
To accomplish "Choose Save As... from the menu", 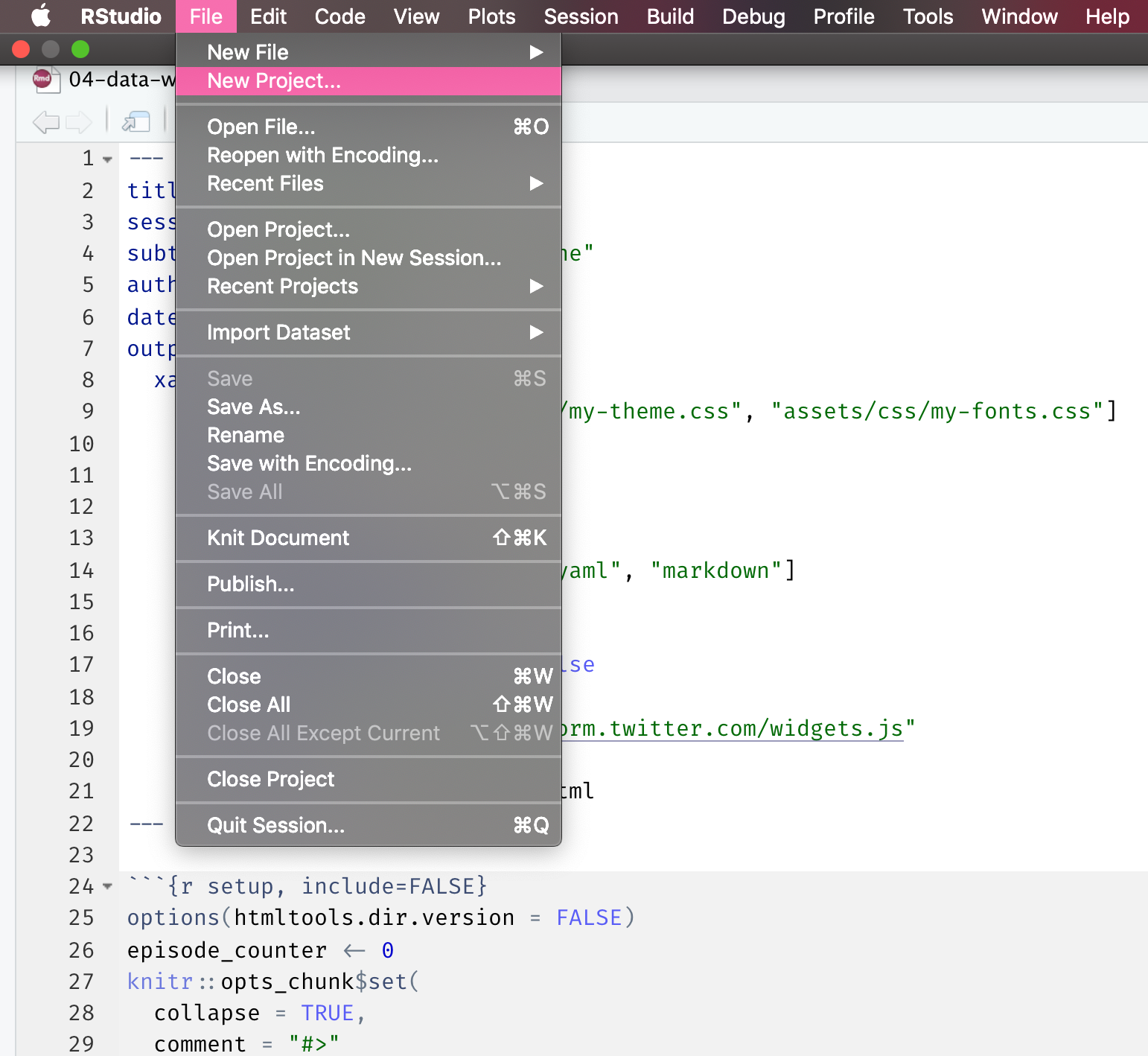I will [x=369, y=407].
